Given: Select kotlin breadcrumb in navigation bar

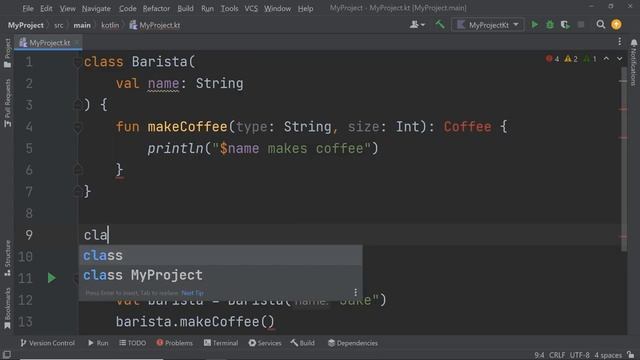Looking at the screenshot, I should click(110, 25).
